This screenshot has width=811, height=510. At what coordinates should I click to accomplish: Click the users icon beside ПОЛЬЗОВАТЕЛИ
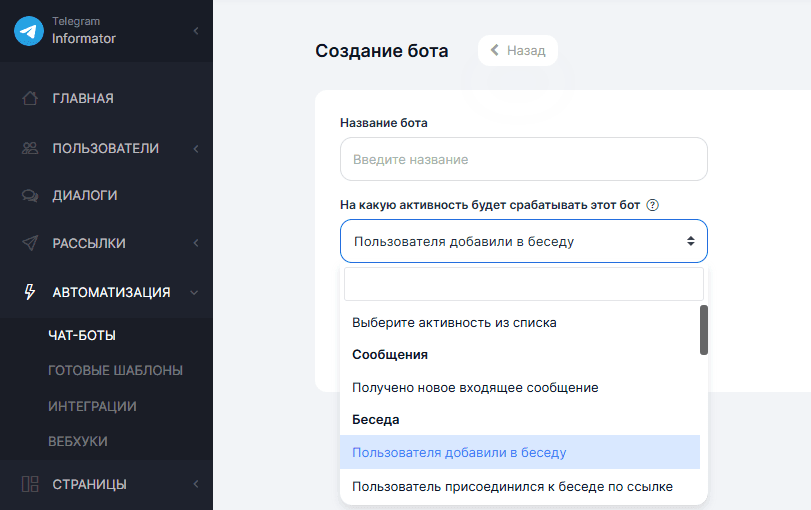click(x=30, y=148)
